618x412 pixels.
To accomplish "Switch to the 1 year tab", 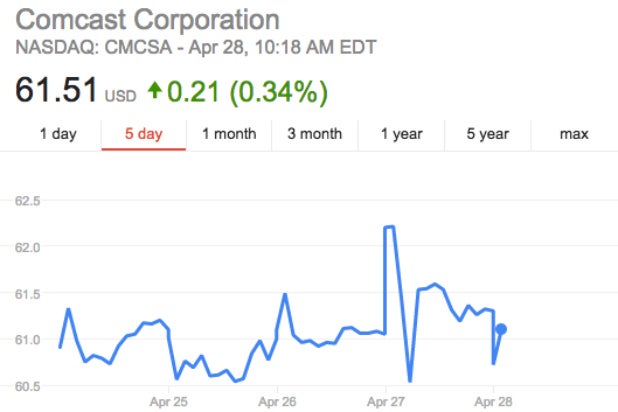I will tap(402, 133).
